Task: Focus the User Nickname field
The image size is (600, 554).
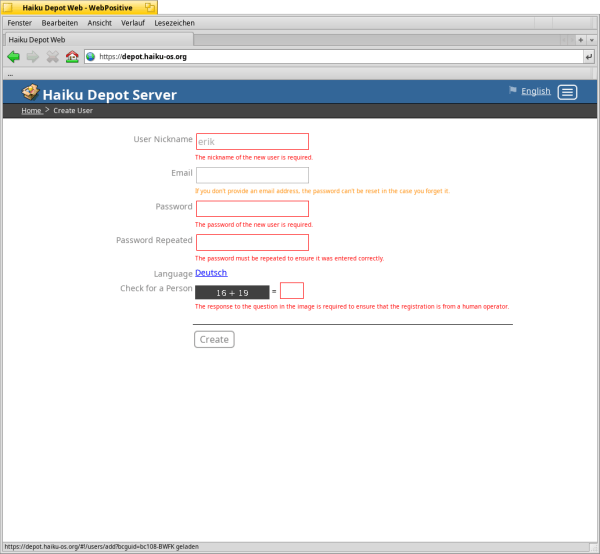Action: 252,142
